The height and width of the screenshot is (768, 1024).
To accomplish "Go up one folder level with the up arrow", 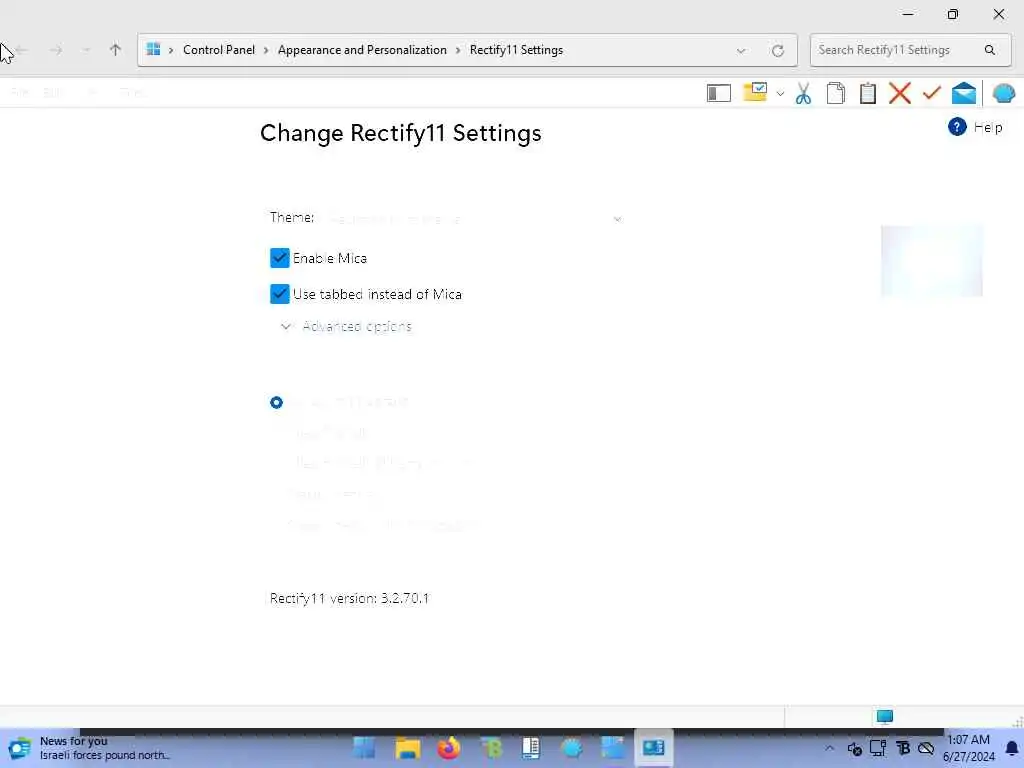I will click(x=116, y=50).
